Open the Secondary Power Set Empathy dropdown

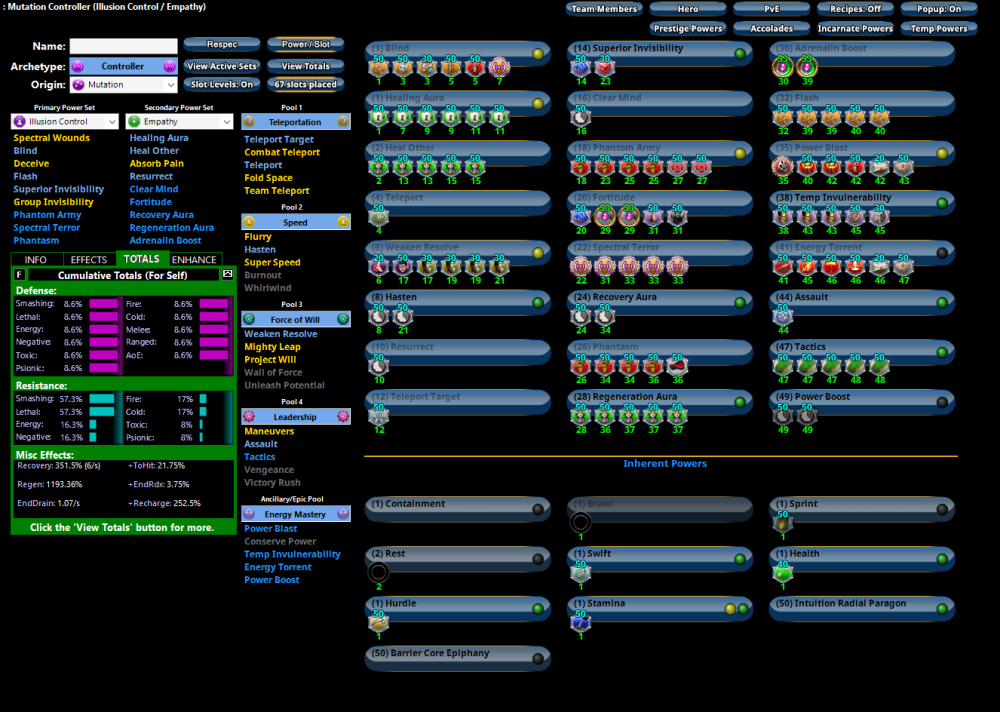(178, 122)
